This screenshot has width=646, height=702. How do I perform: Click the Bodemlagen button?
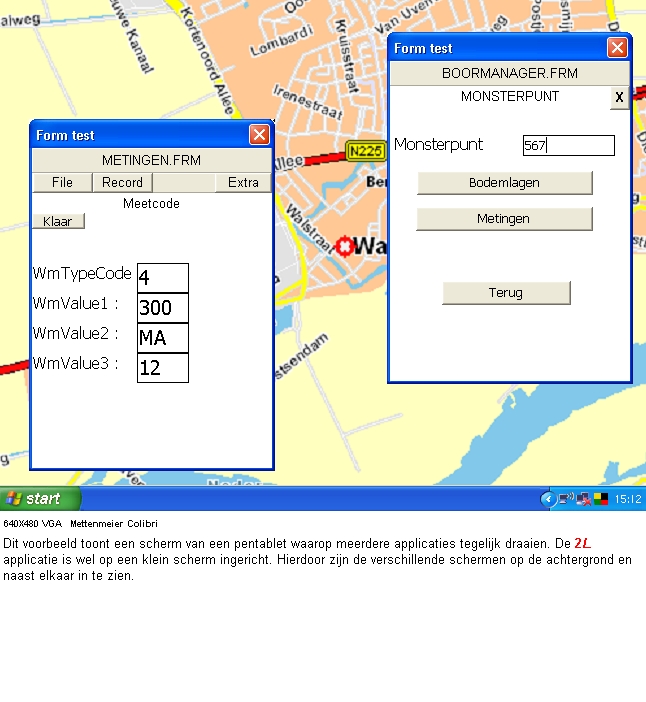click(x=504, y=183)
